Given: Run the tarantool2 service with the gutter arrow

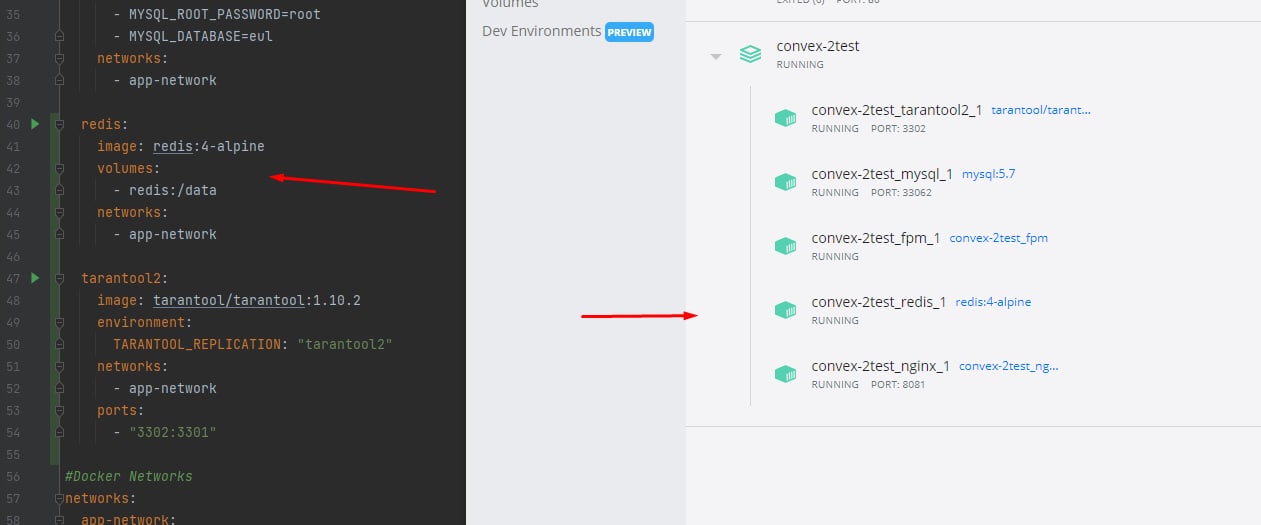Looking at the screenshot, I should click(35, 277).
